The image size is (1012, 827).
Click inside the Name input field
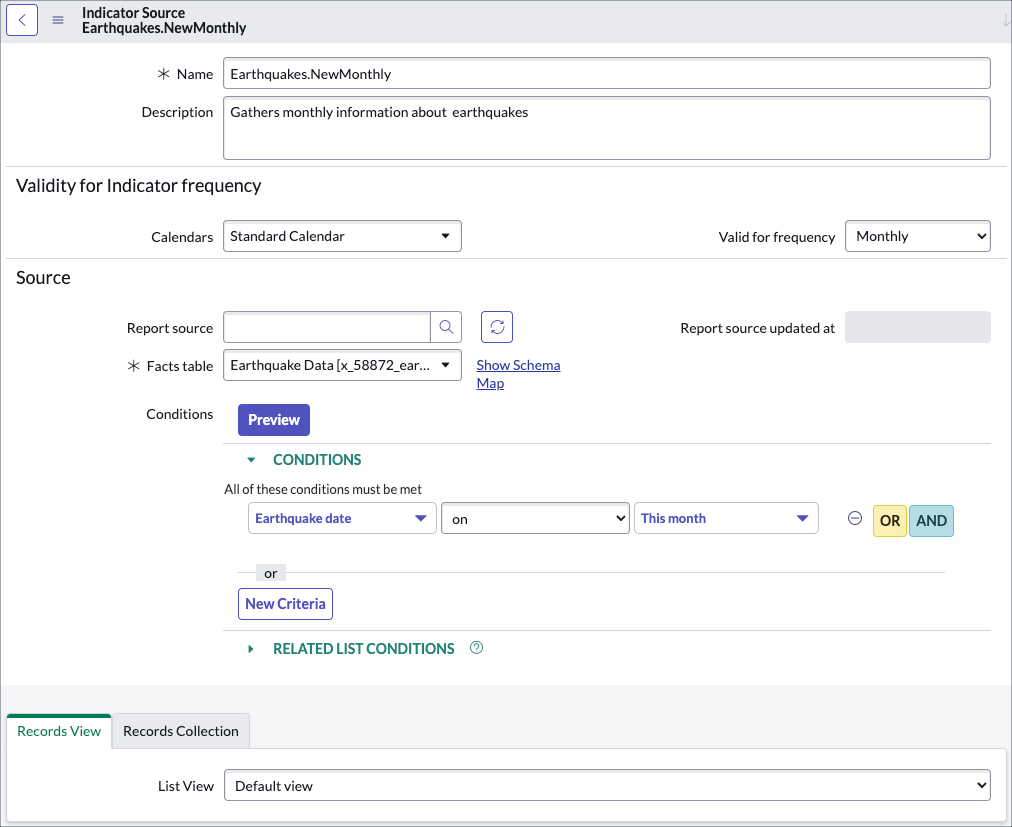click(x=606, y=72)
